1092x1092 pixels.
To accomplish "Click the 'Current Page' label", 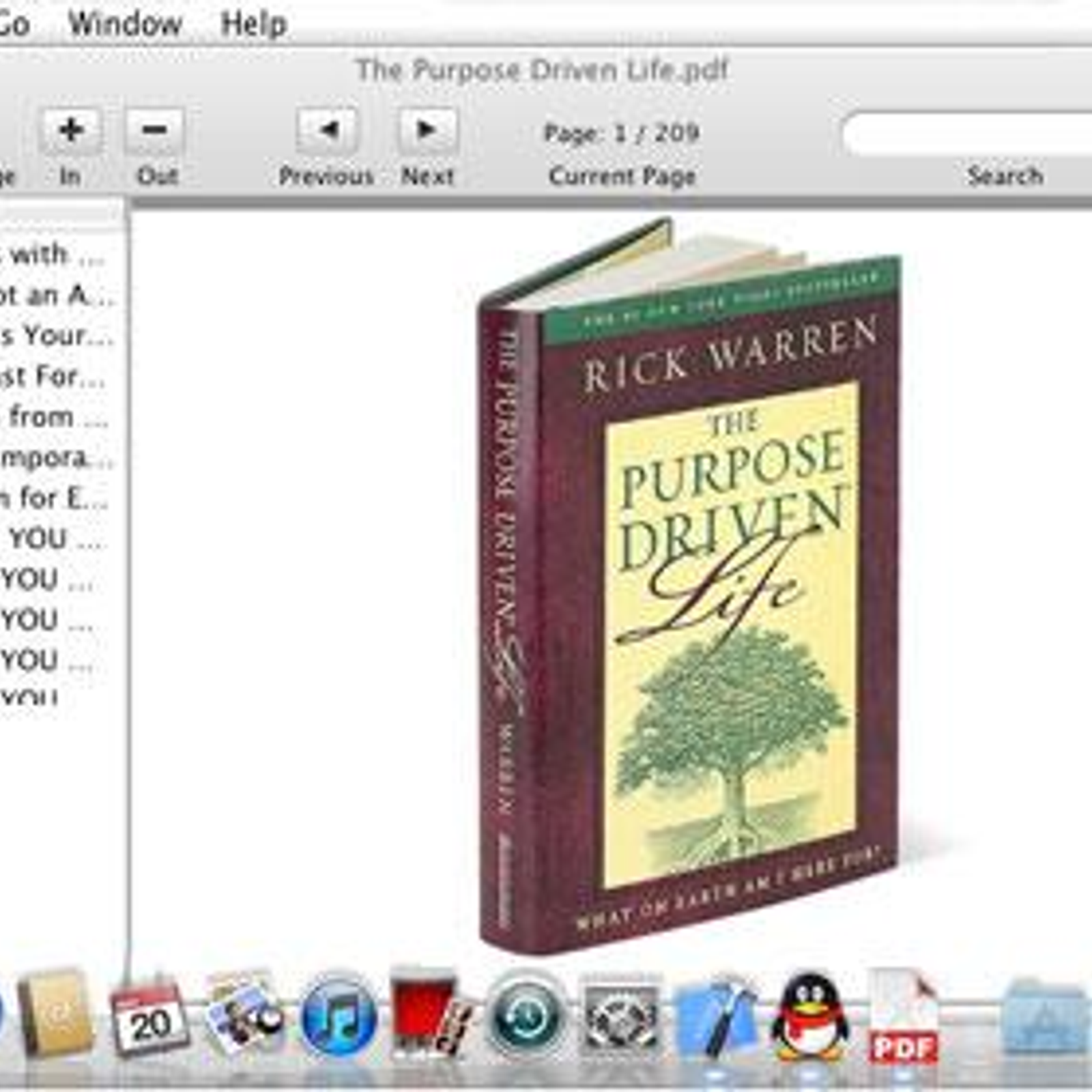I will [x=622, y=176].
